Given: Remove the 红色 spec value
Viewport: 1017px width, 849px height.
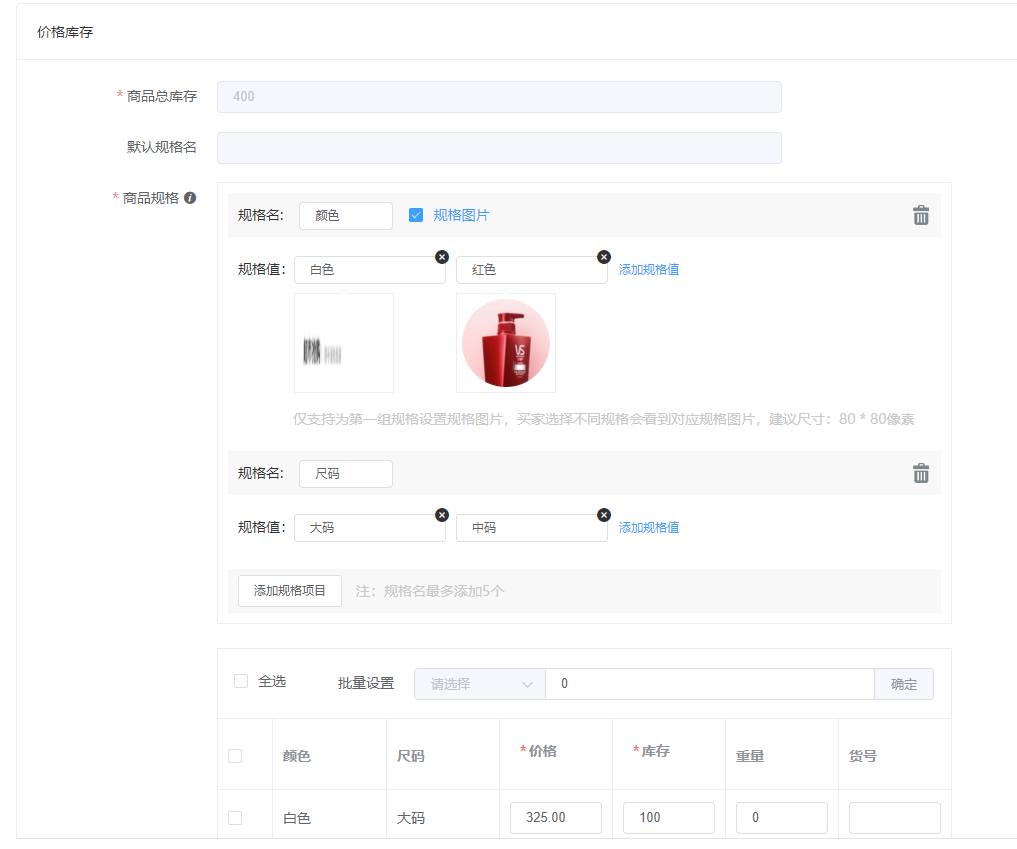Looking at the screenshot, I should pos(603,257).
